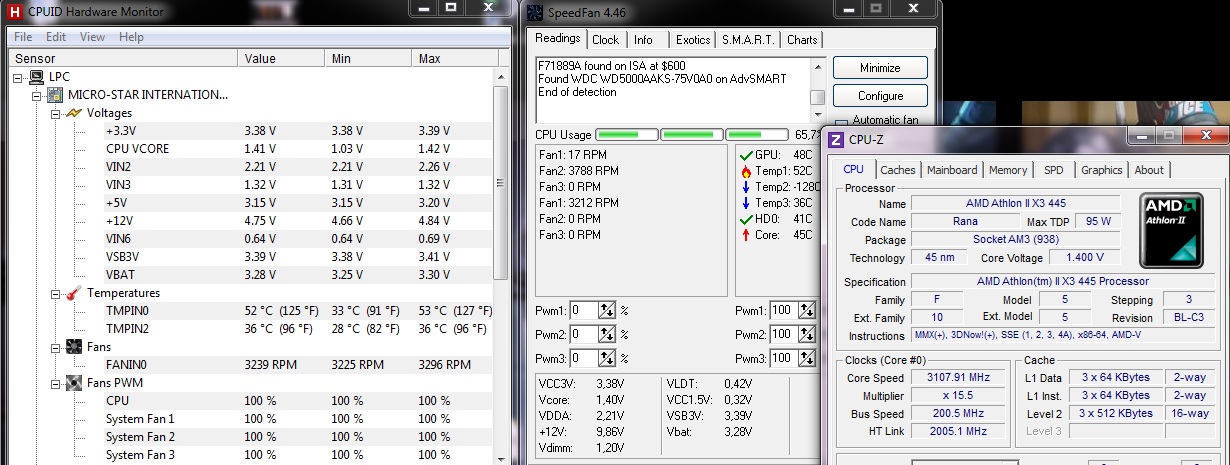Click the LPC computer icon in the tree
Image resolution: width=1230 pixels, height=465 pixels.
[x=36, y=77]
